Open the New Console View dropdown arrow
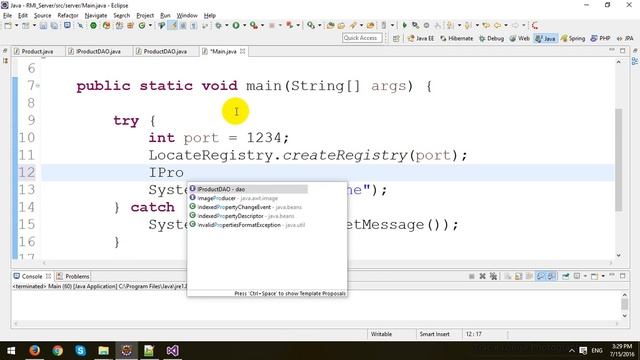Screen dimensions: 640x360 tap(603, 276)
